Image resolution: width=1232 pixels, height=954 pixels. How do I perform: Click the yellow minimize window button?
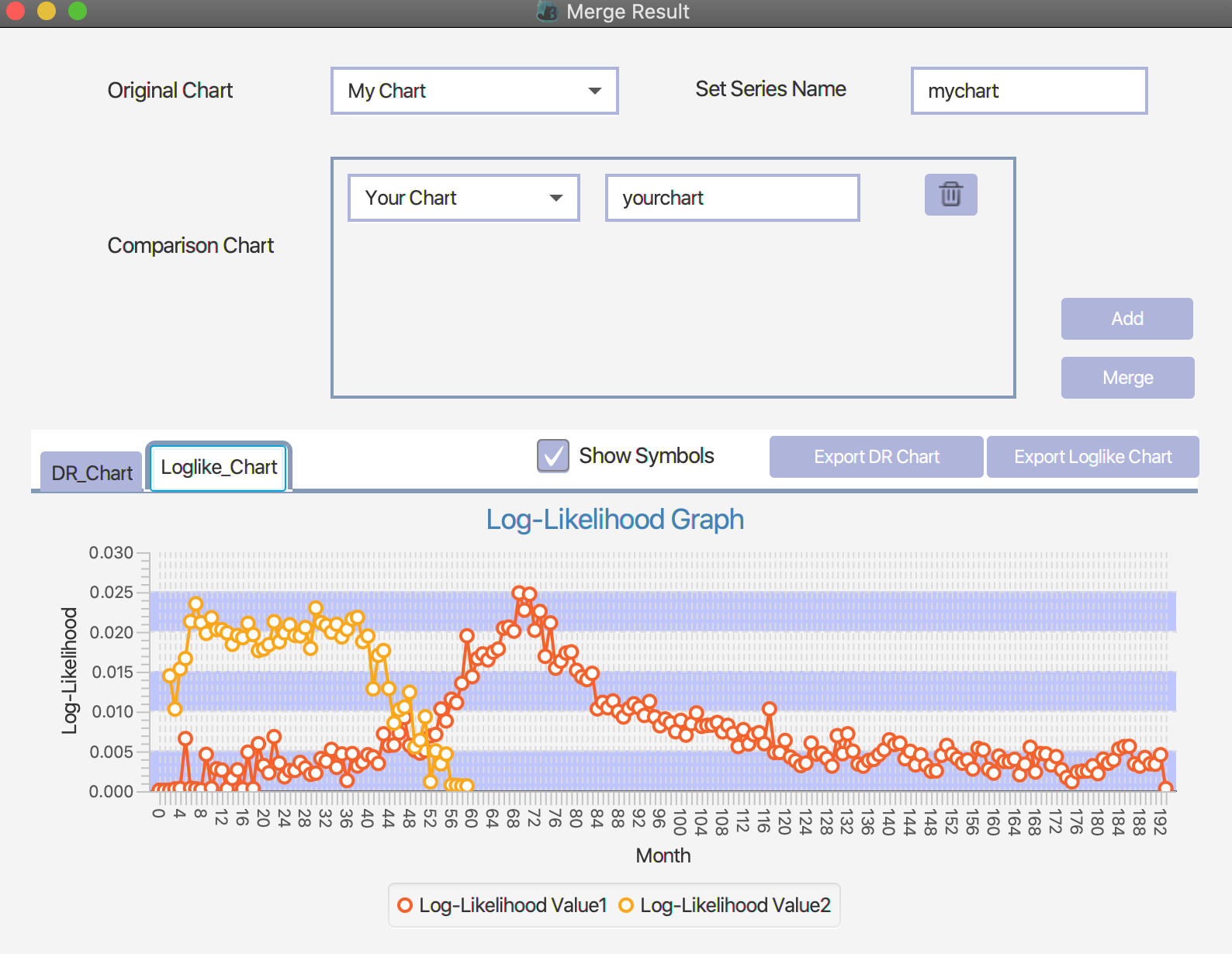(x=47, y=11)
